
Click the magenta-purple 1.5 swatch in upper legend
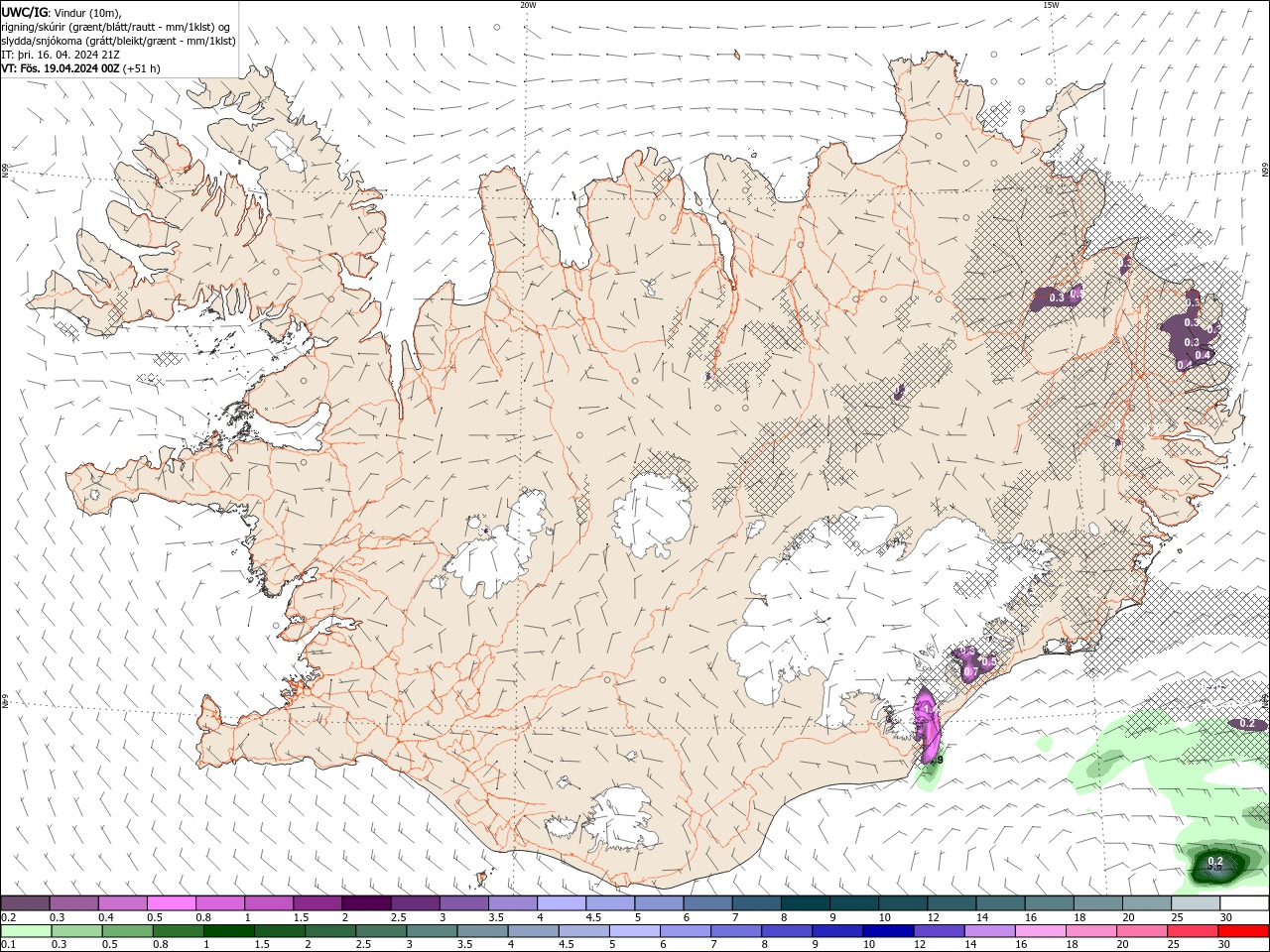[x=317, y=903]
